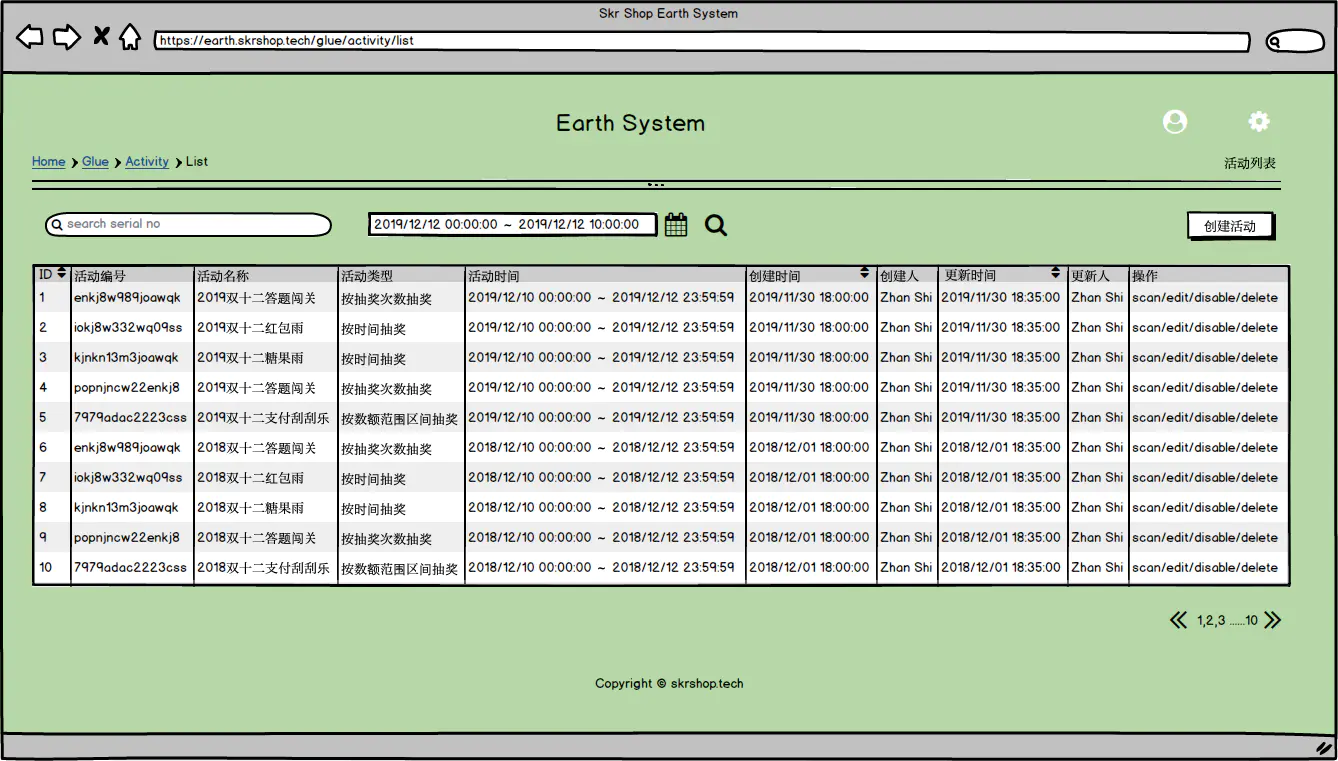Click the browser search box at top right
The width and height of the screenshot is (1338, 761).
coord(1295,41)
